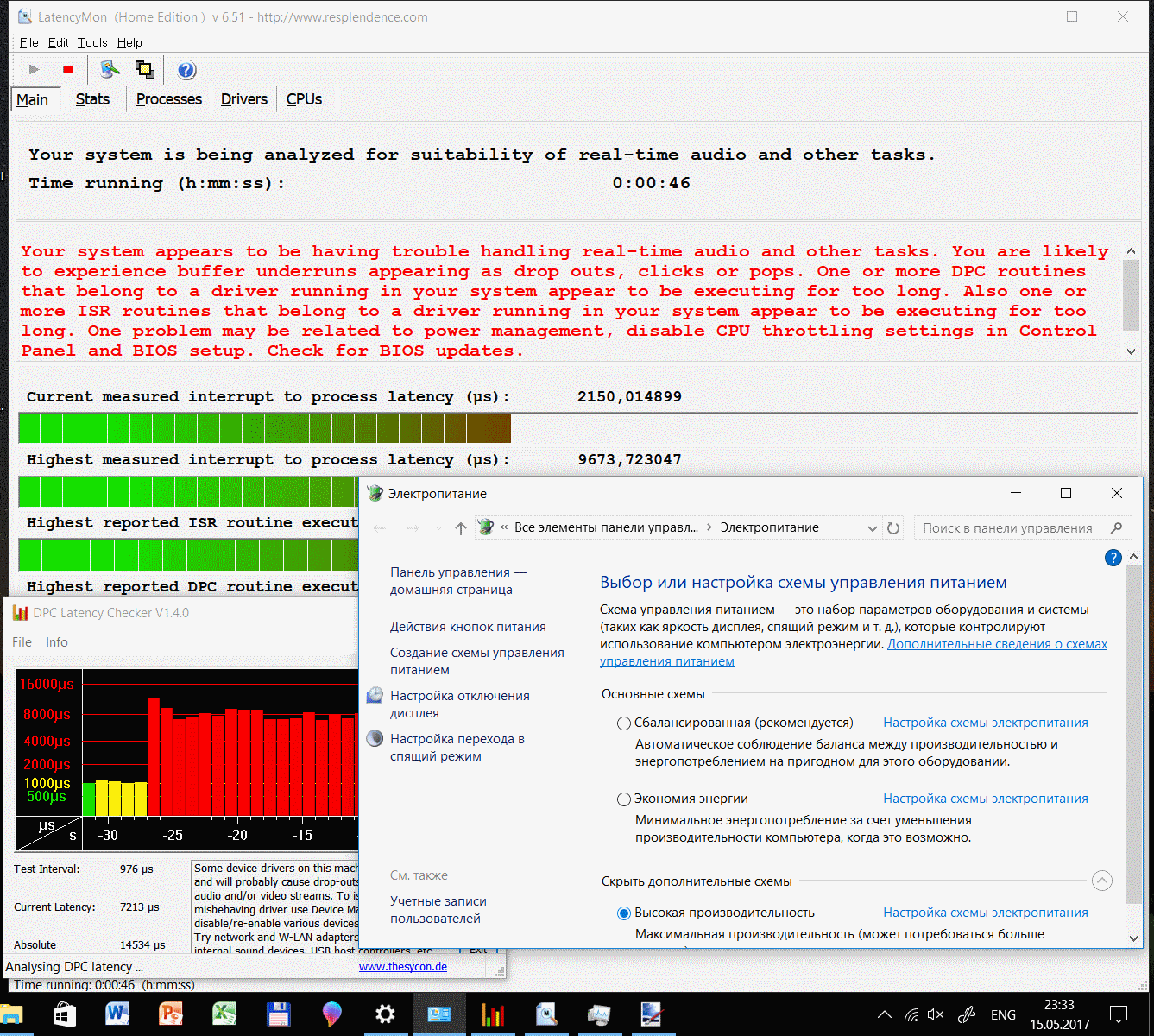The height and width of the screenshot is (1036, 1154).
Task: Select the Высокая производительность power plan
Action: (624, 913)
